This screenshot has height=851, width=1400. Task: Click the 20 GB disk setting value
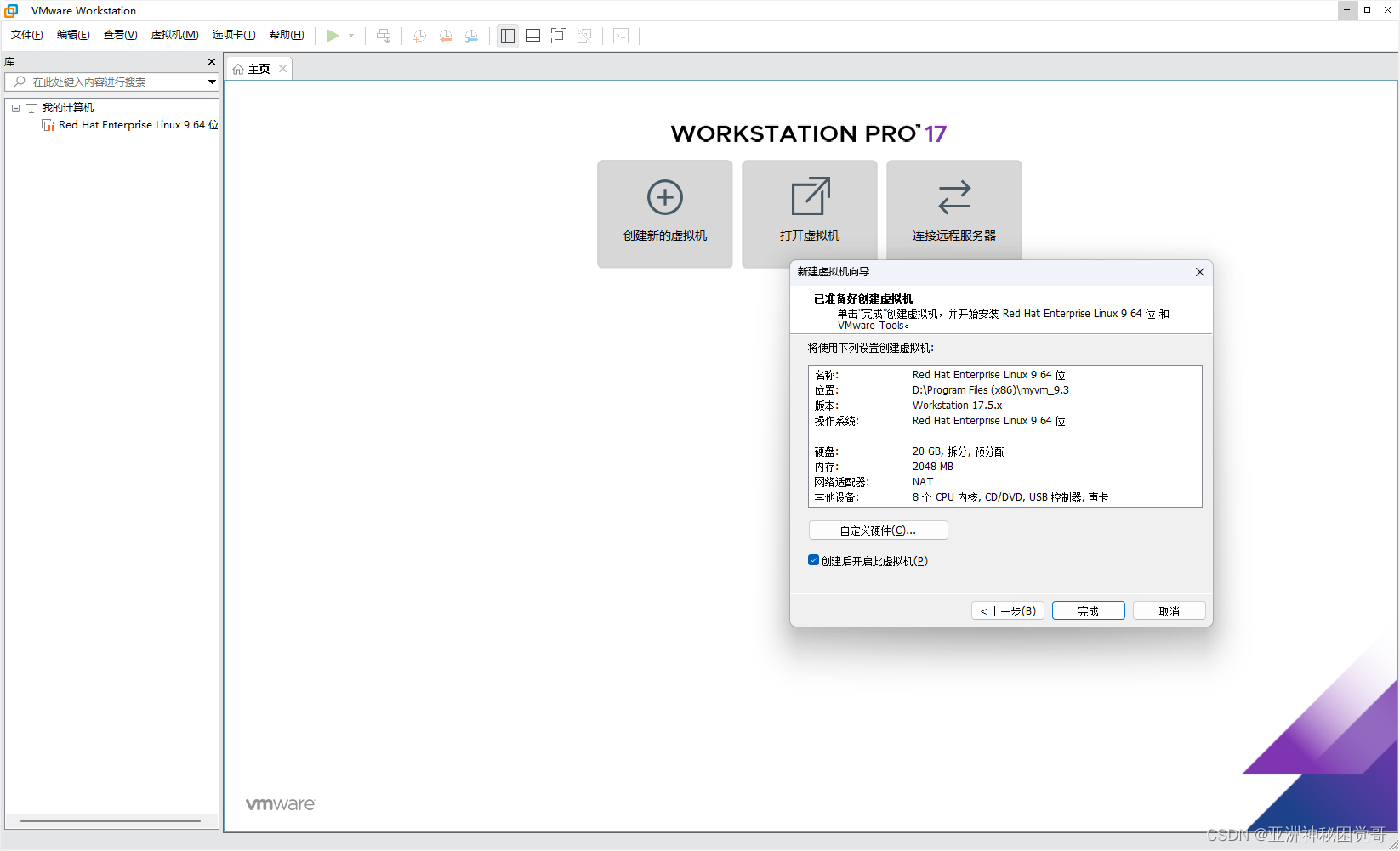pyautogui.click(x=959, y=451)
